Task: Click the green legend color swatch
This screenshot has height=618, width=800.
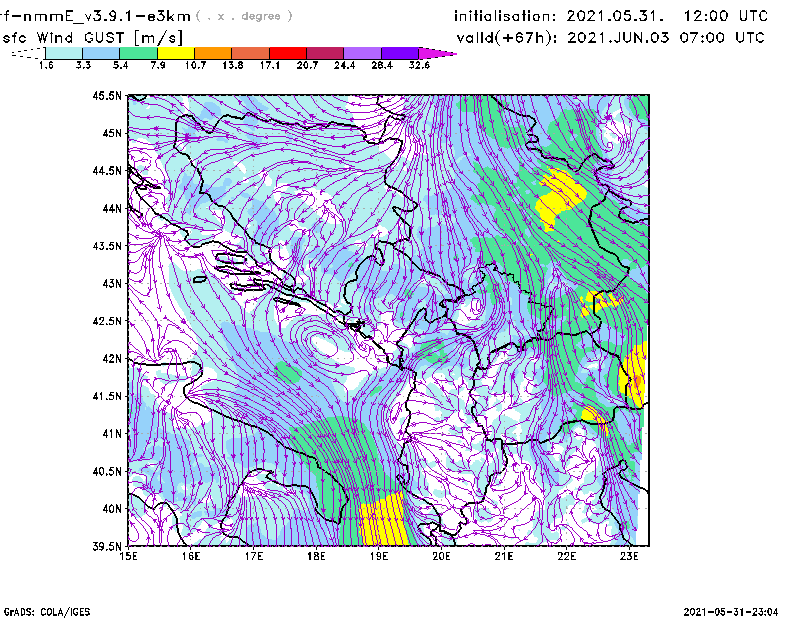Action: click(x=138, y=53)
